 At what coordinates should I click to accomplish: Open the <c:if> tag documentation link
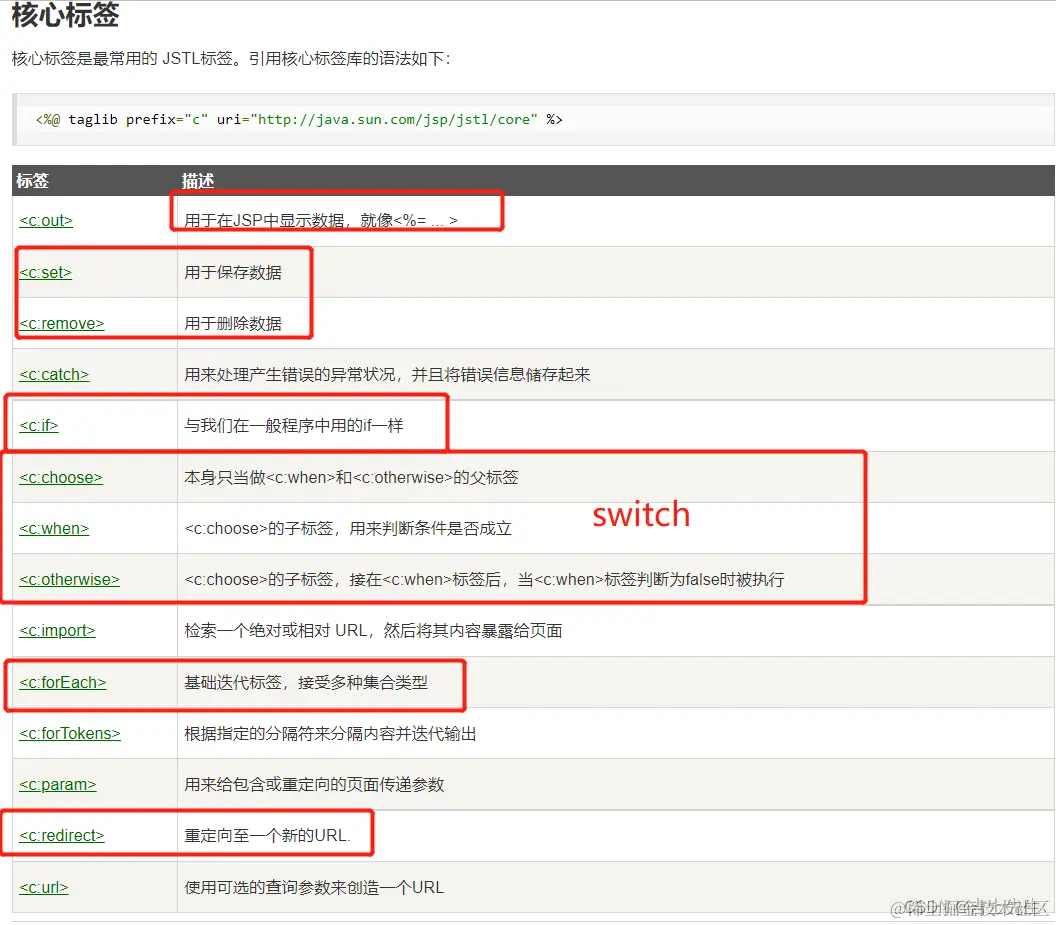[38, 425]
